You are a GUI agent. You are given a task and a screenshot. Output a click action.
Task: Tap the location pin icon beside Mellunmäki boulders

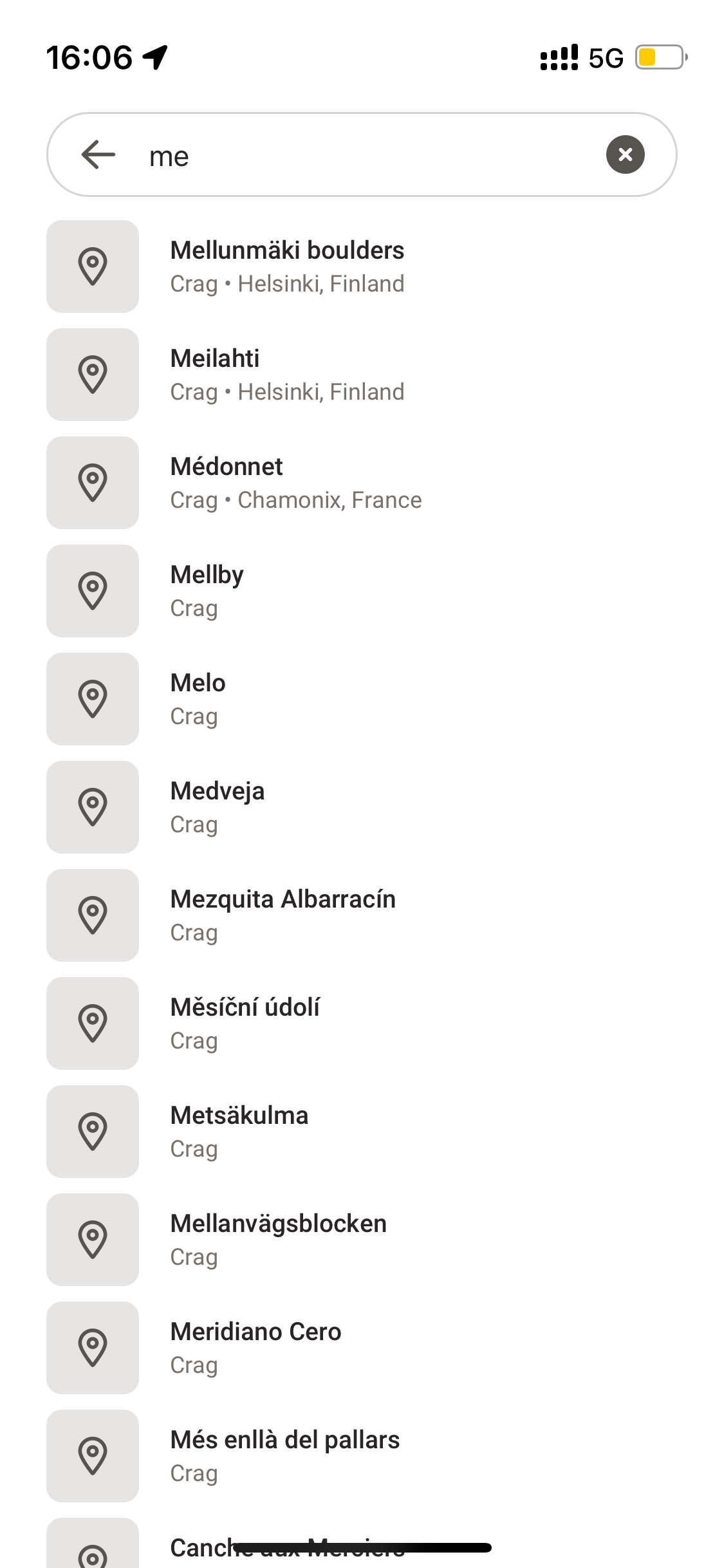click(x=93, y=266)
